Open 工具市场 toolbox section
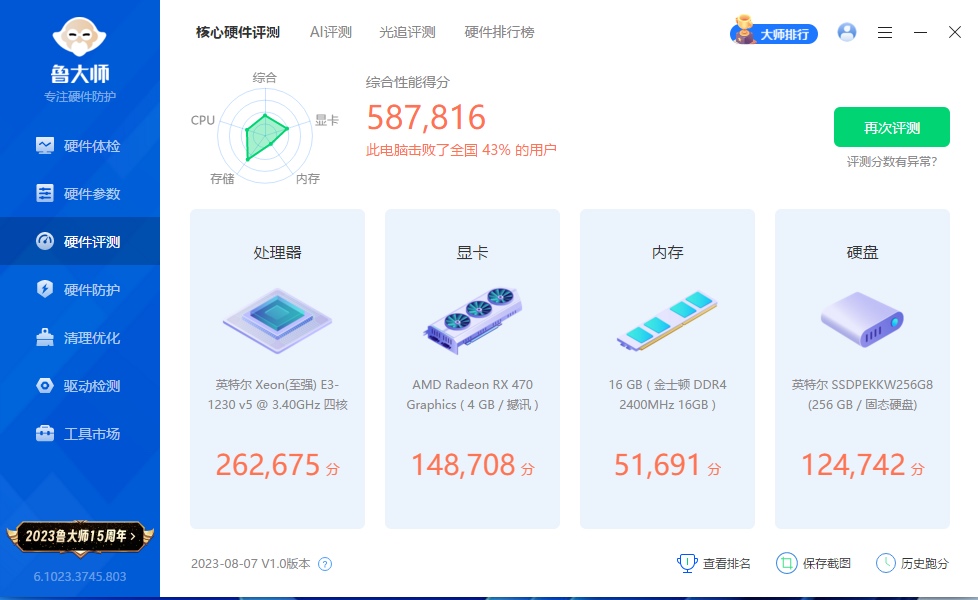 tap(80, 434)
